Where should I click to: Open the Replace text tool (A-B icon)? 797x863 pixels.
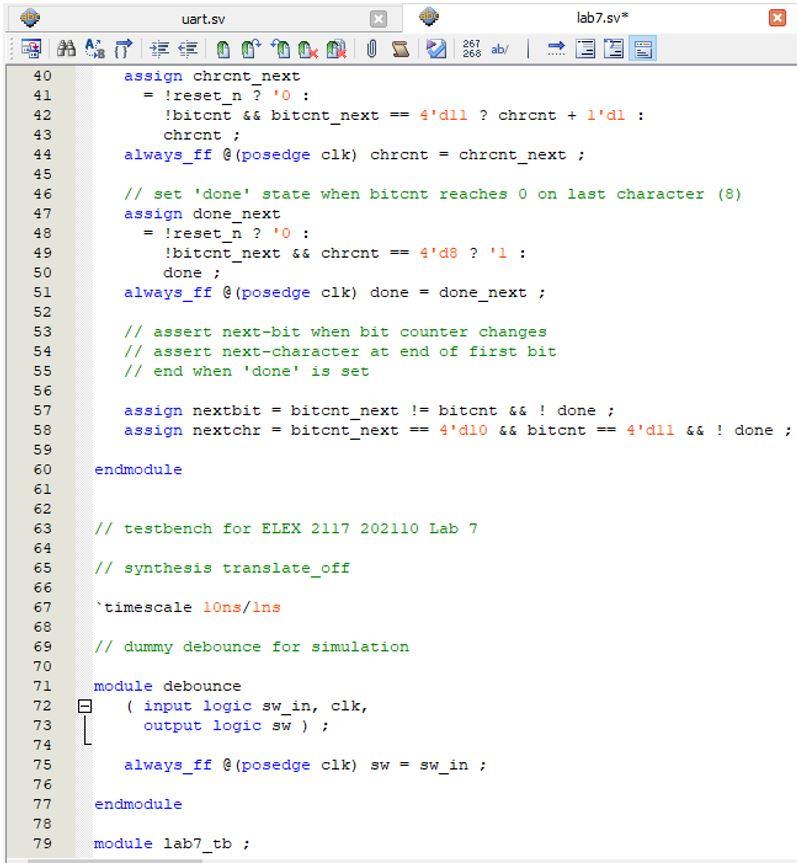point(95,49)
